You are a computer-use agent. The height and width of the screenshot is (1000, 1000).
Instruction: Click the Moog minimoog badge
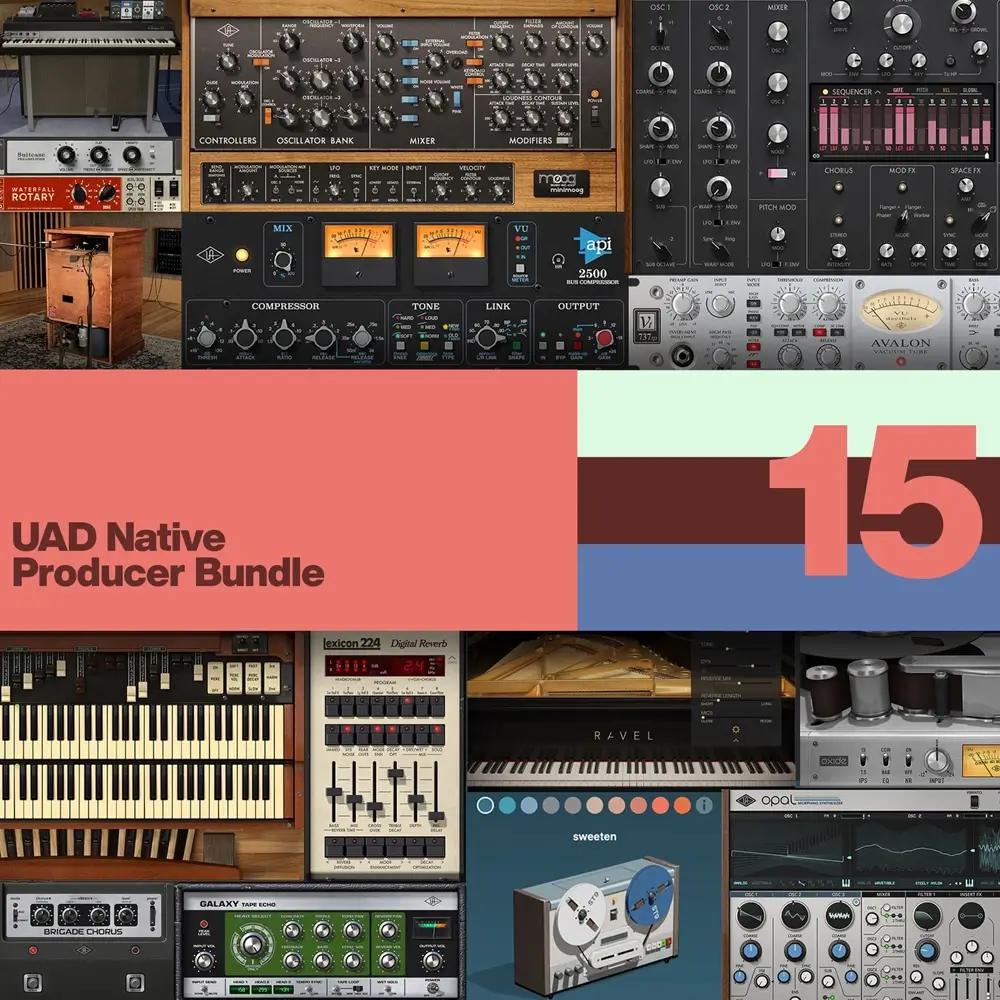(x=561, y=182)
